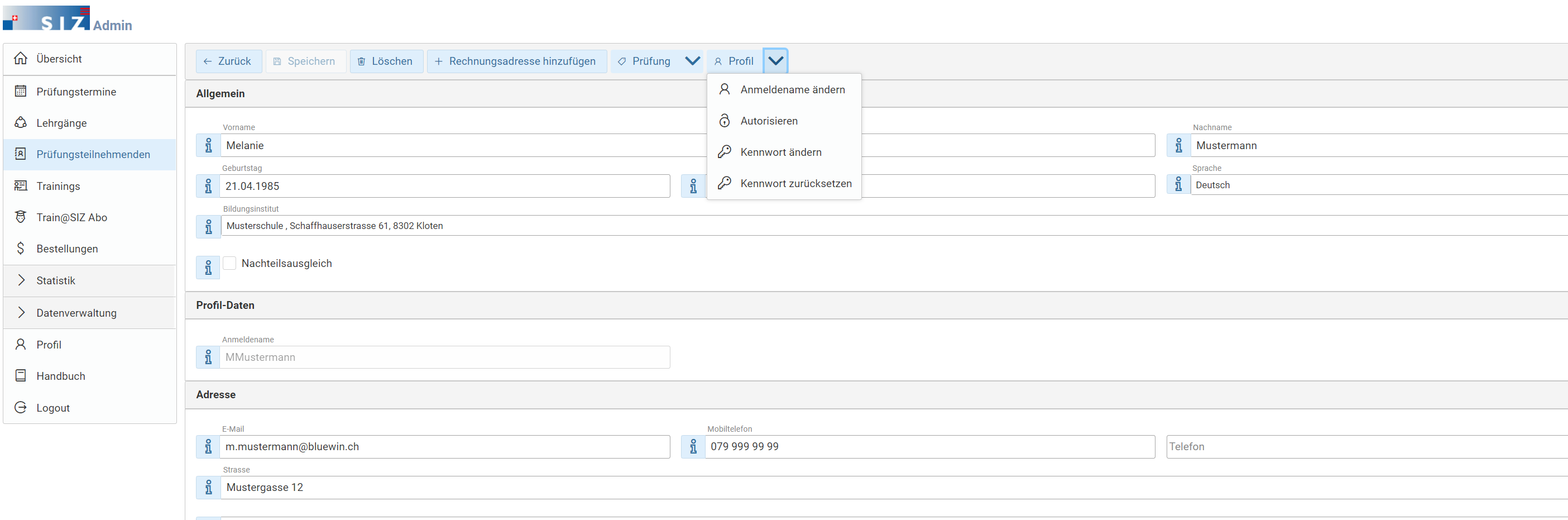Screen dimensions: 1568x520
Task: Click the key icon for Kennwort ändern
Action: click(x=725, y=151)
